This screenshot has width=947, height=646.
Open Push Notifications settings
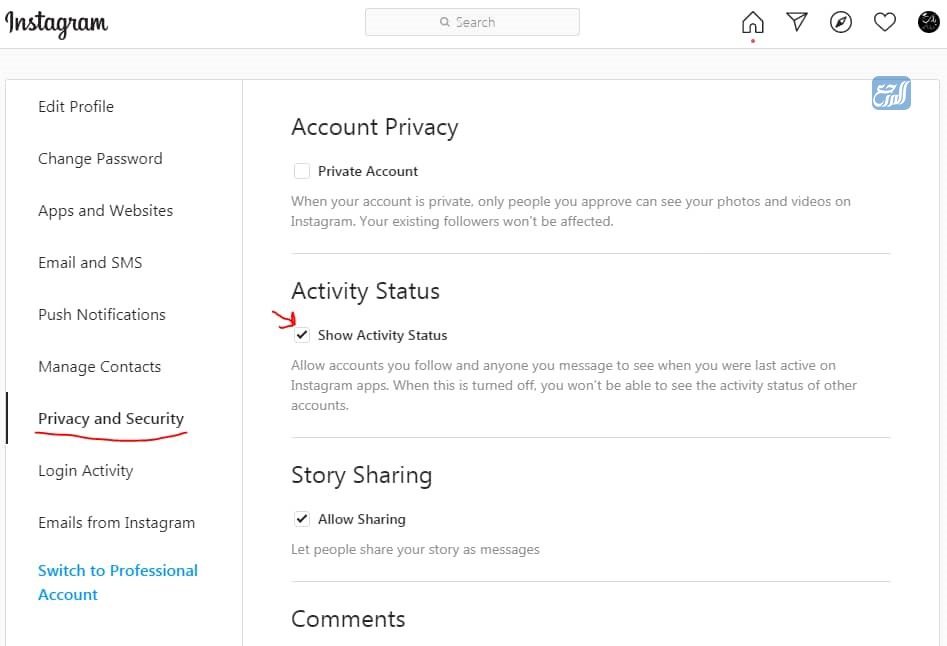[101, 315]
